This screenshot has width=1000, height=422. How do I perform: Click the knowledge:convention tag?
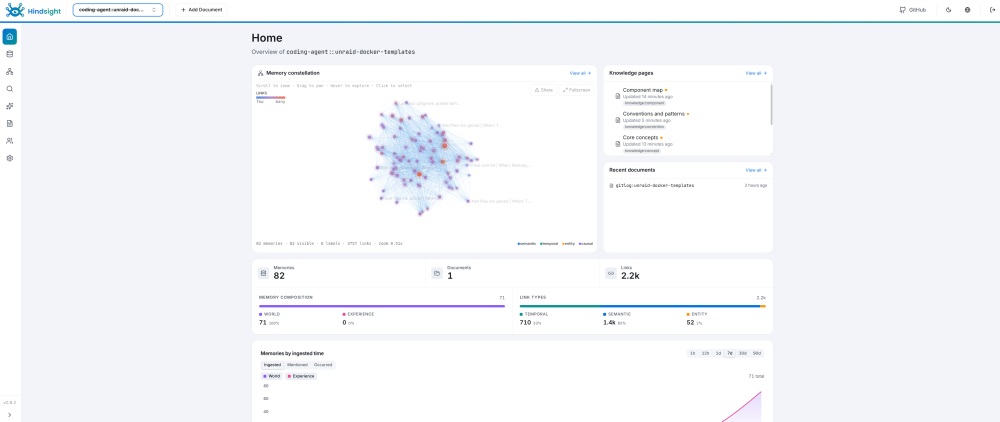[644, 127]
